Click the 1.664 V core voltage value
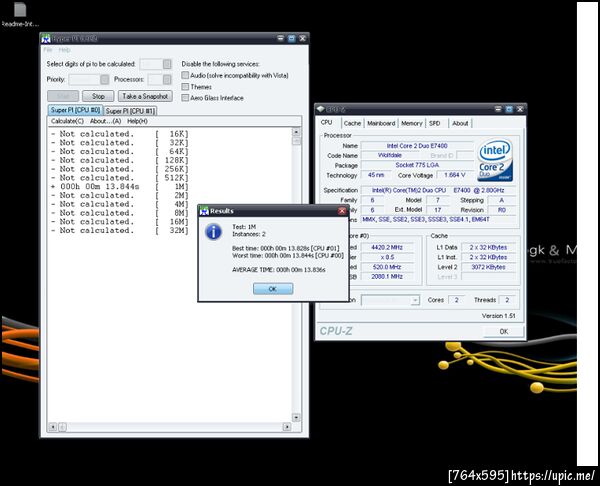 [x=455, y=175]
